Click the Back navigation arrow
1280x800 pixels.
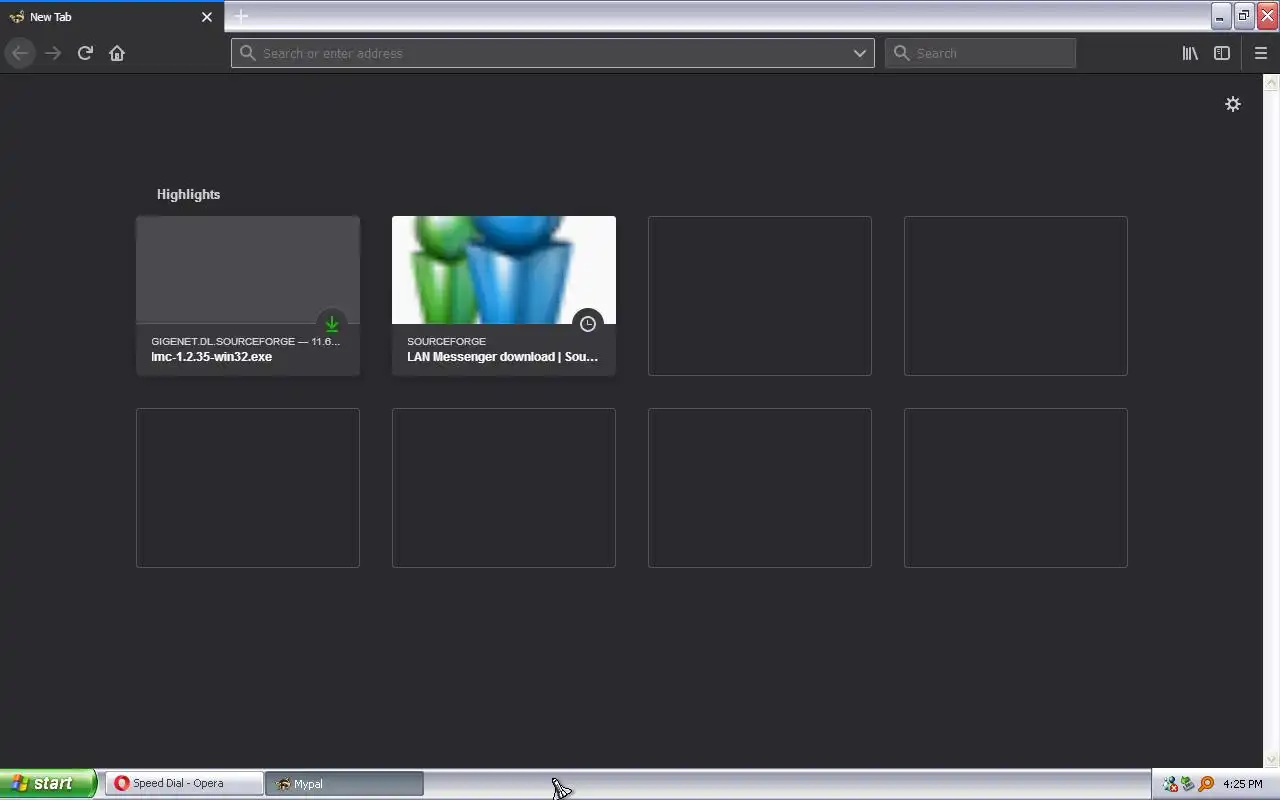(20, 53)
